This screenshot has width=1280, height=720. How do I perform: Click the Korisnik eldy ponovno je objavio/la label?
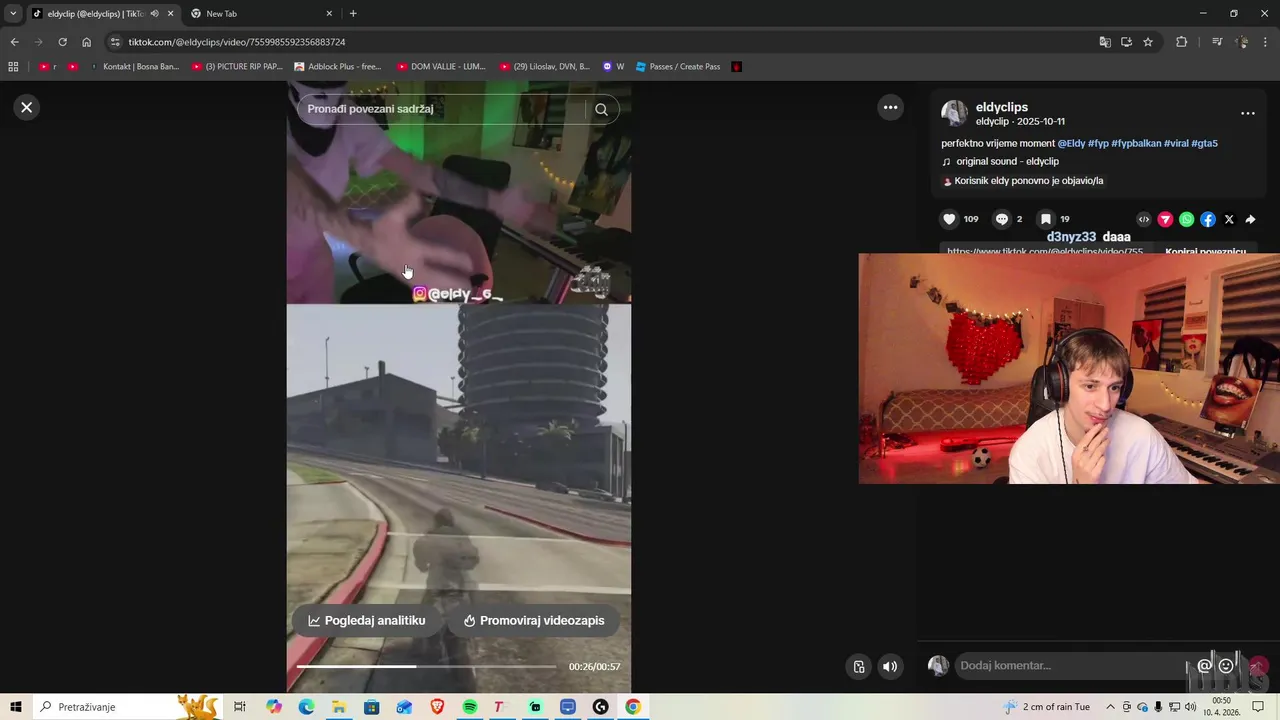(x=1029, y=181)
